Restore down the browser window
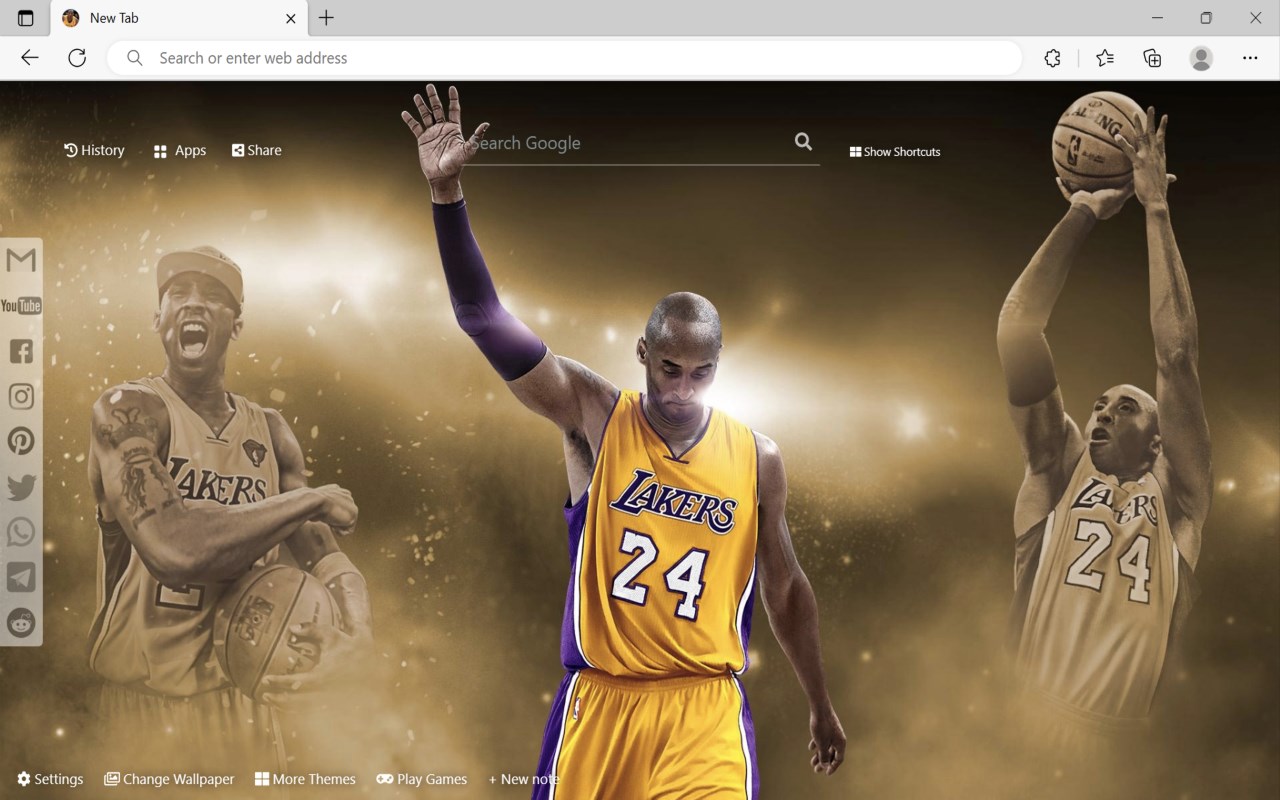The image size is (1280, 800). 1206,18
